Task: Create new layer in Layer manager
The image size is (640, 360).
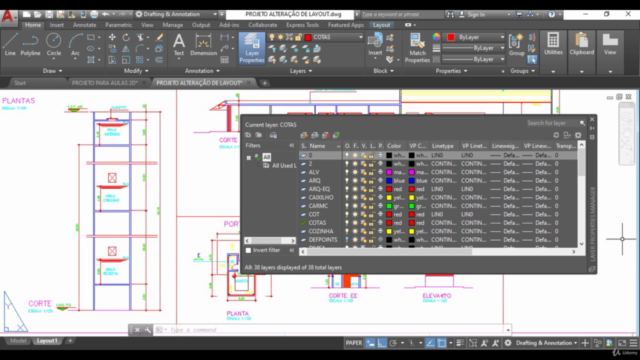Action: (x=304, y=135)
